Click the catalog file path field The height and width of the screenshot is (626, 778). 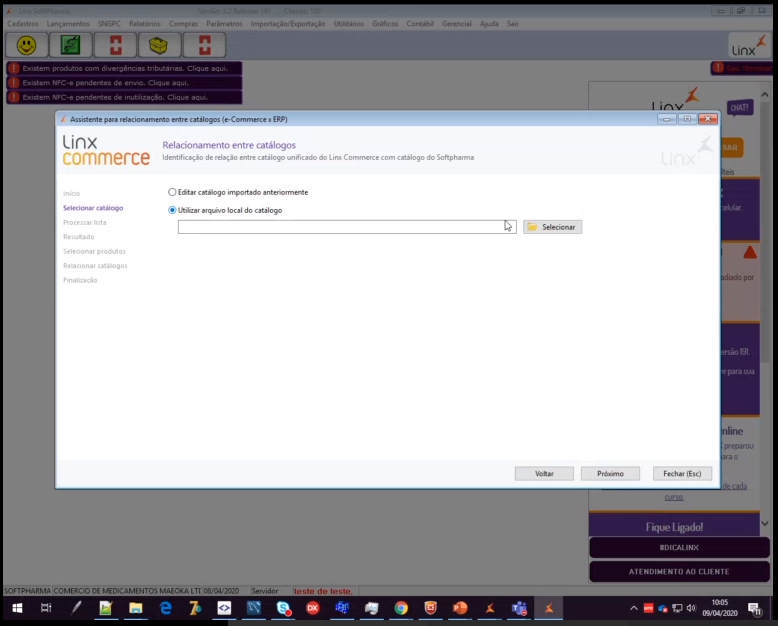pos(347,227)
